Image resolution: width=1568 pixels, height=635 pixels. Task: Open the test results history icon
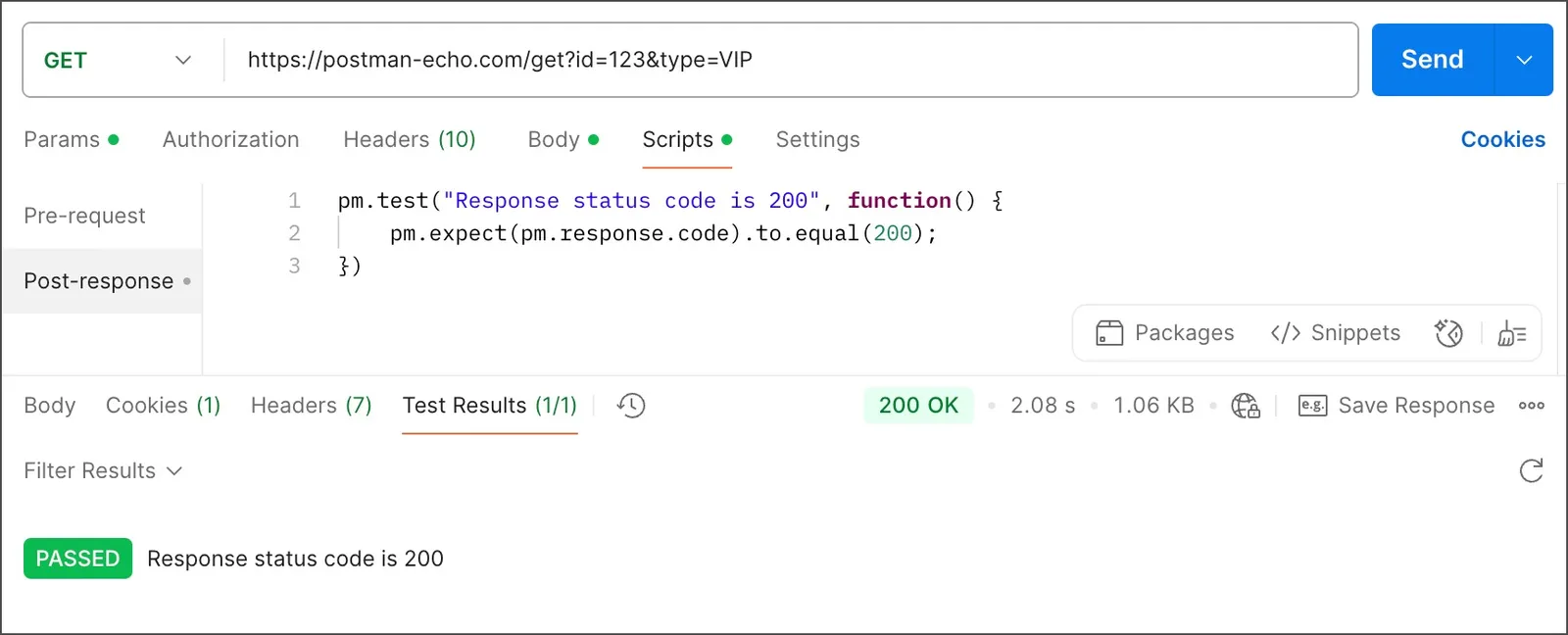[631, 406]
